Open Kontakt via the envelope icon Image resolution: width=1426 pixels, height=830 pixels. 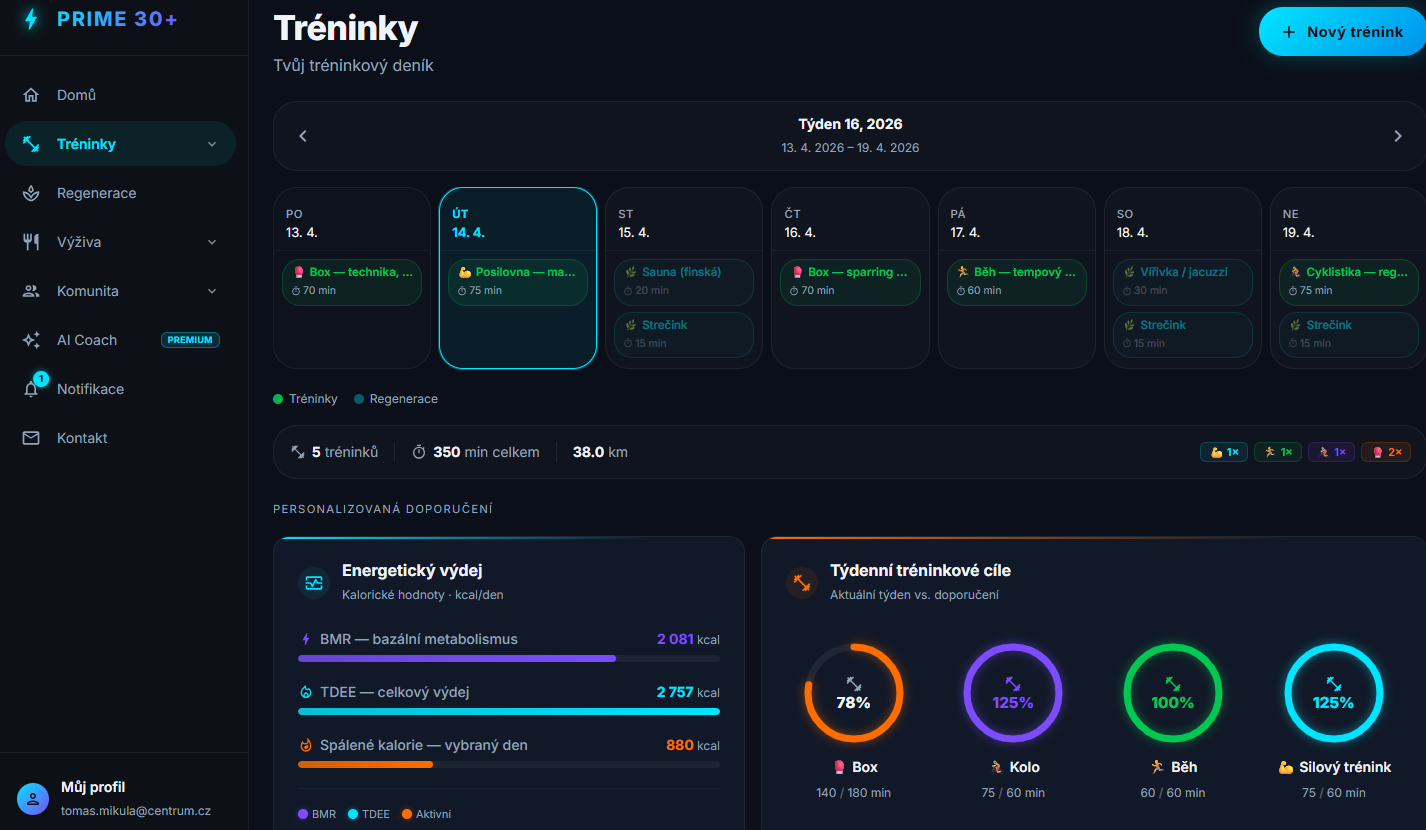point(31,437)
